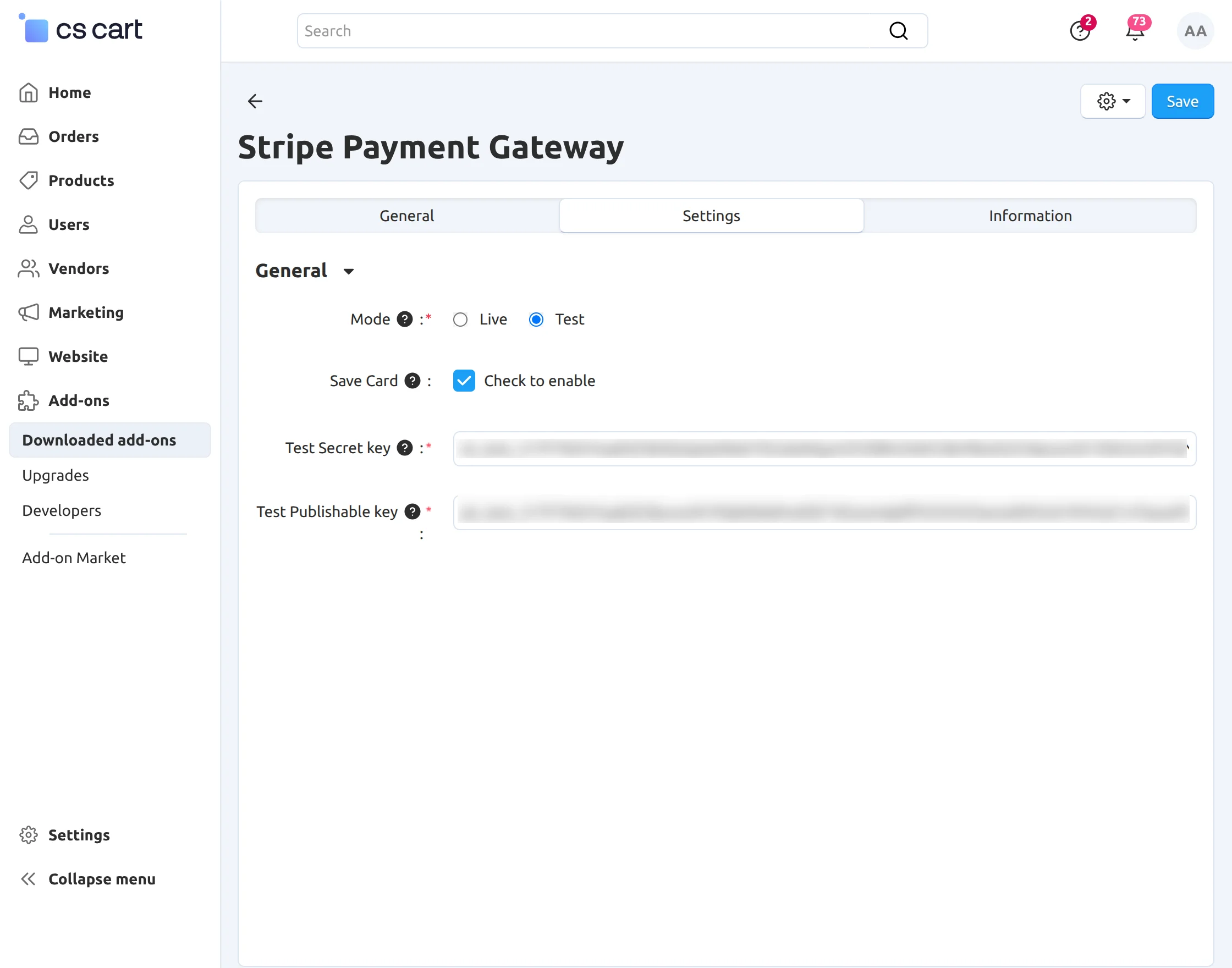Click the Orders inbox icon

[x=29, y=136]
